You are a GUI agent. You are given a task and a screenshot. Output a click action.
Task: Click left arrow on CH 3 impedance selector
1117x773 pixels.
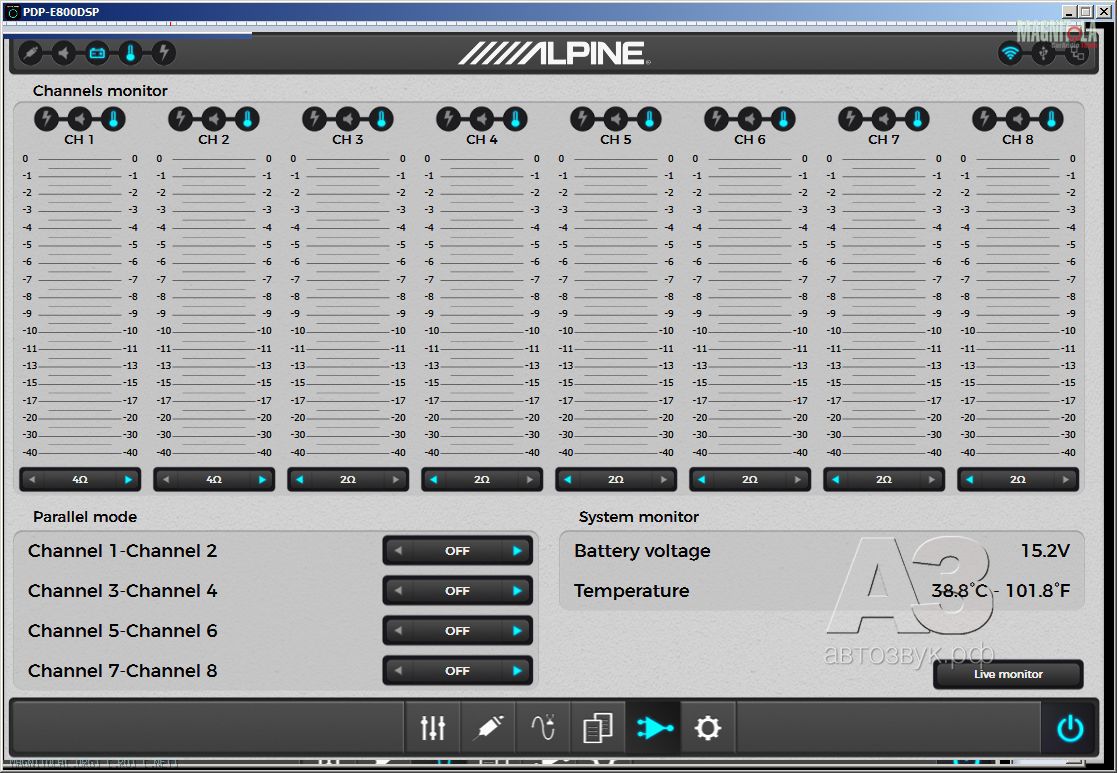[300, 479]
